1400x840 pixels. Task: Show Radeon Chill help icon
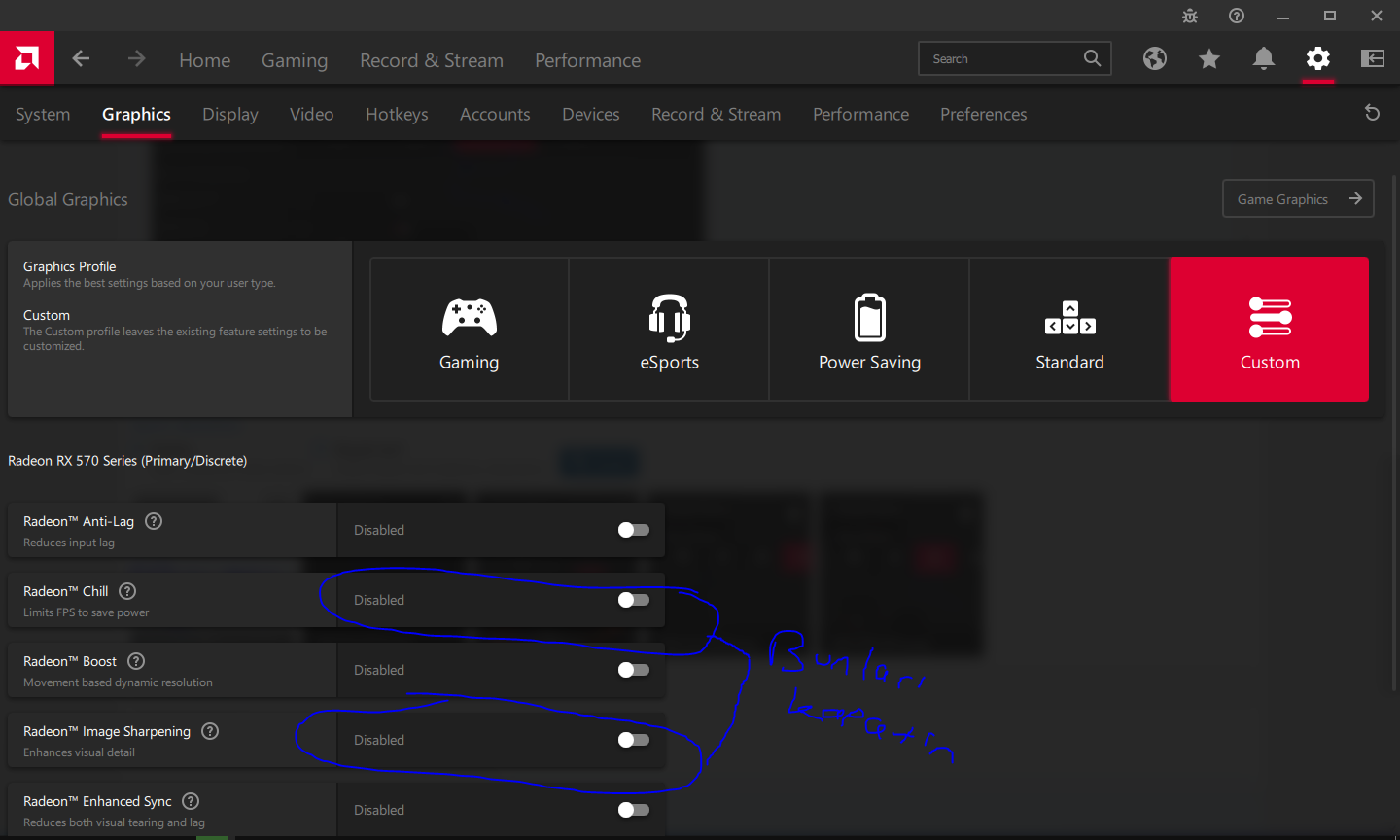127,591
